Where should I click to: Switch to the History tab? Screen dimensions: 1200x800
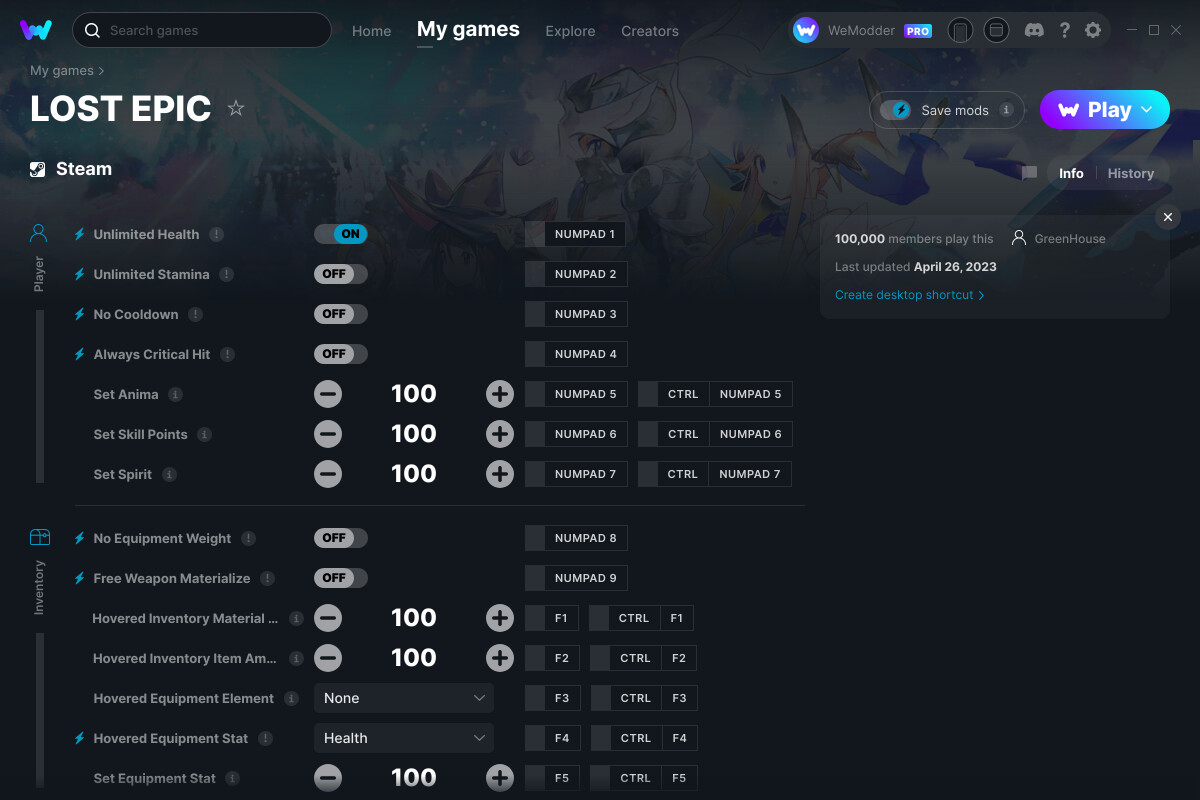[x=1131, y=173]
